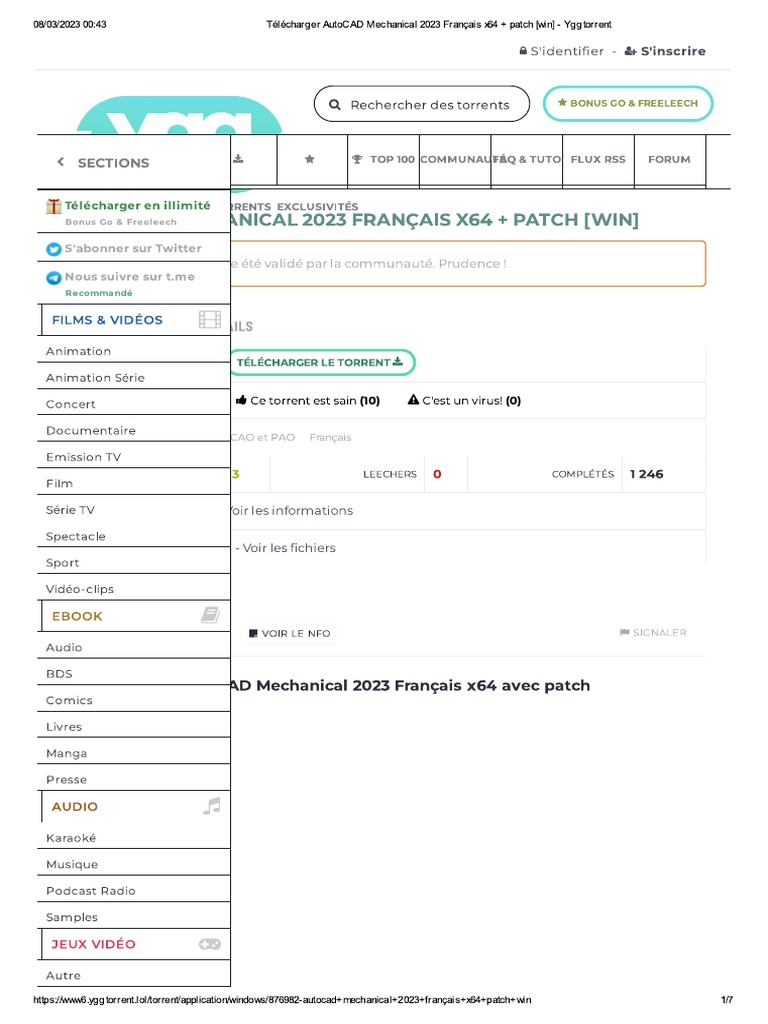This screenshot has height=1024, width=768.
Task: Click the star icon in navigation bar
Action: [309, 159]
